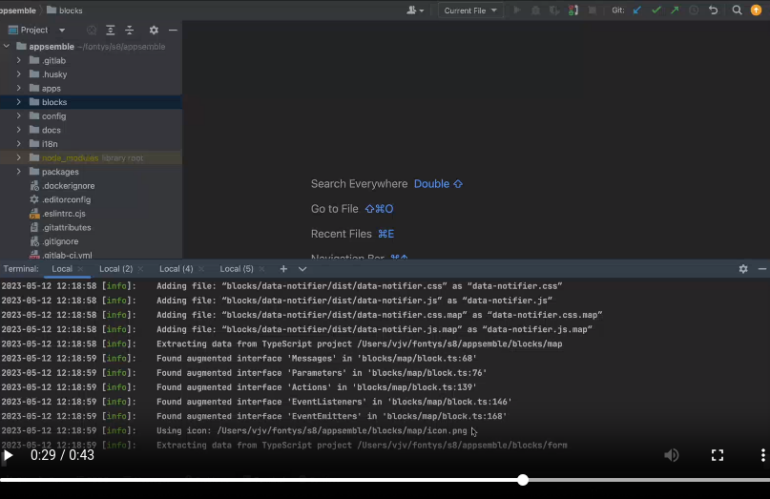Viewport: 770px width, 499px height.
Task: Click the Git Push green arrow
Action: click(675, 10)
